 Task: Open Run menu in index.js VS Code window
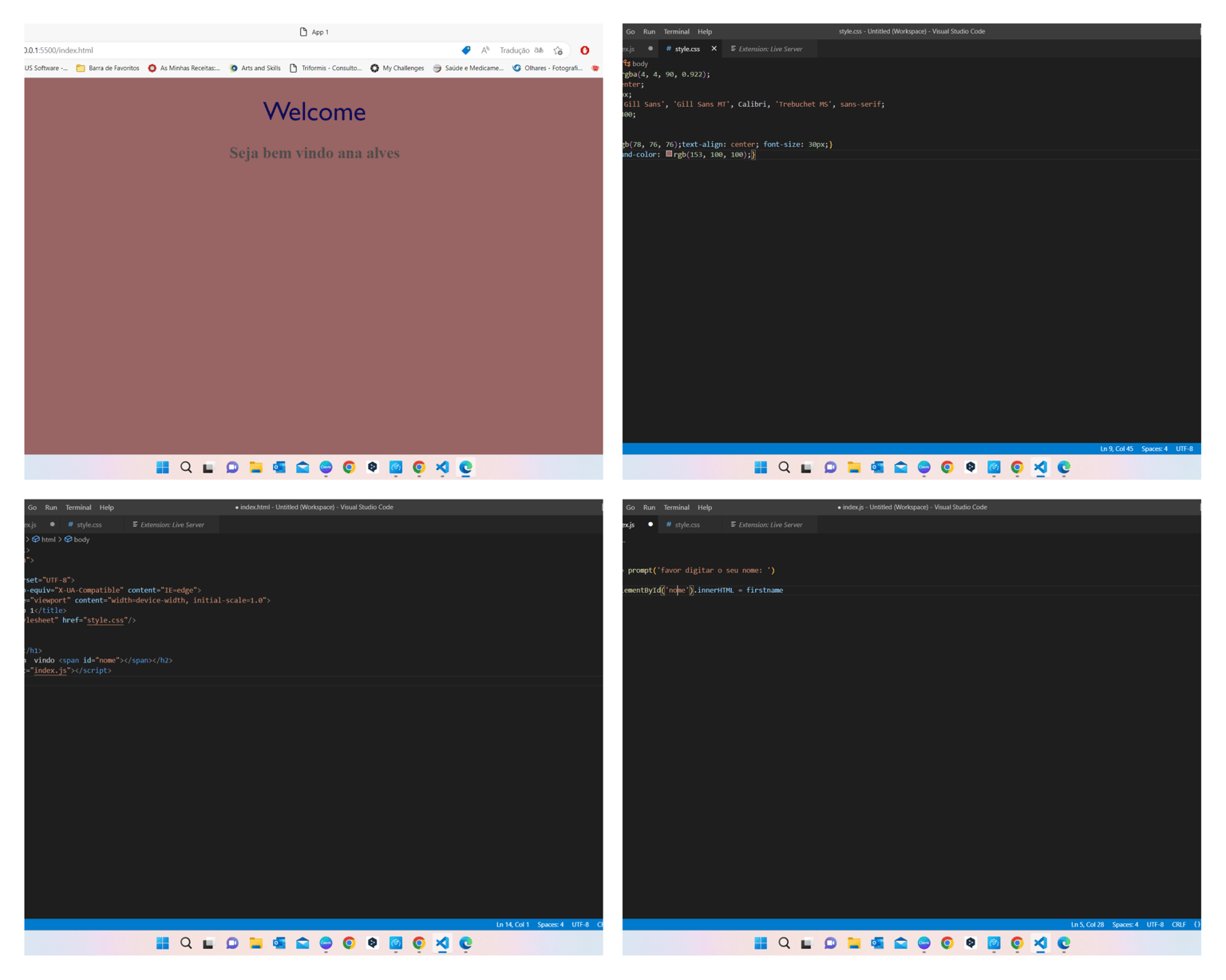tap(649, 508)
